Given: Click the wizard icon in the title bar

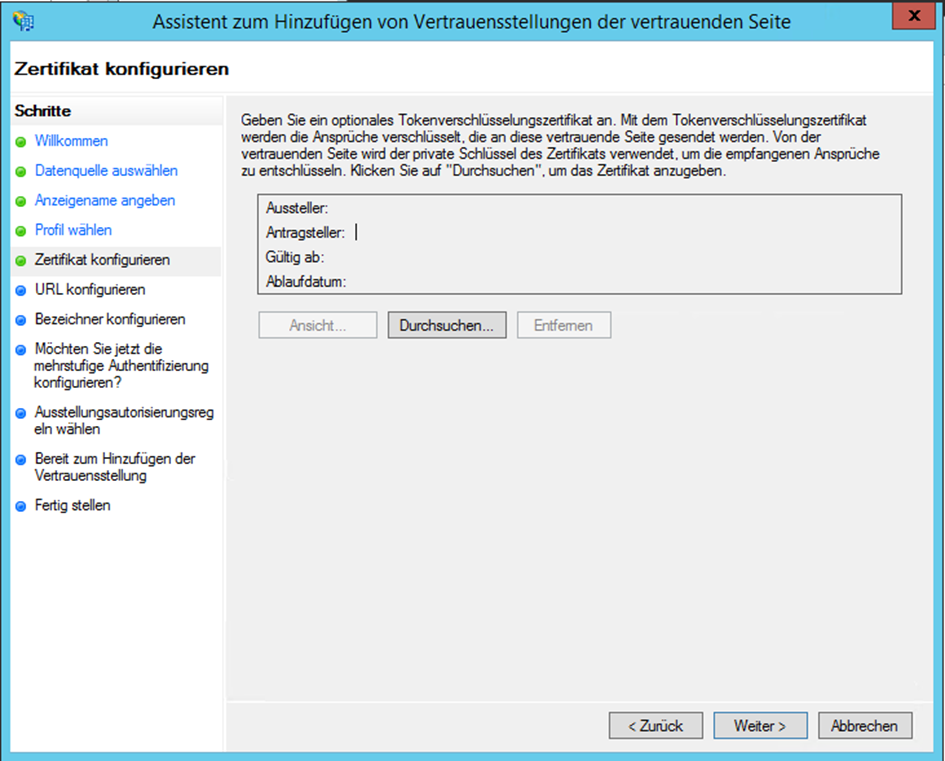Looking at the screenshot, I should 24,21.
